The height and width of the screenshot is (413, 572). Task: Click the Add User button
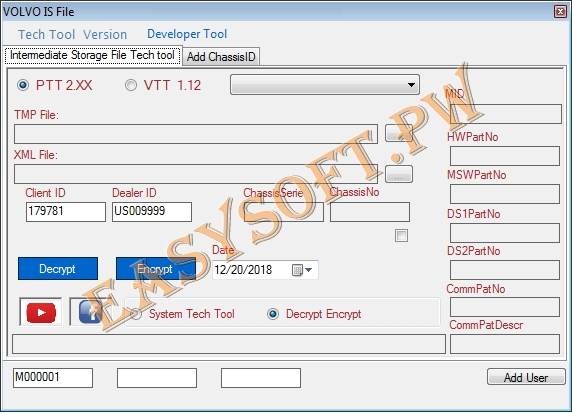(526, 377)
